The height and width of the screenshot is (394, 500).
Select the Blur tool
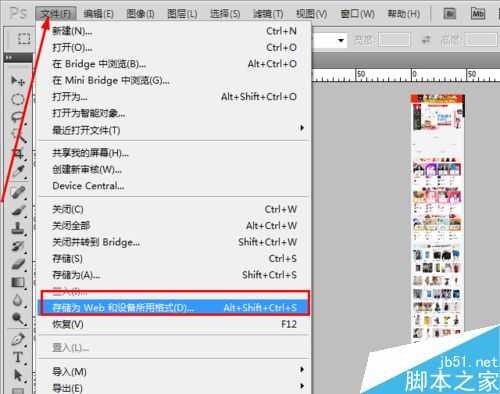pyautogui.click(x=18, y=300)
